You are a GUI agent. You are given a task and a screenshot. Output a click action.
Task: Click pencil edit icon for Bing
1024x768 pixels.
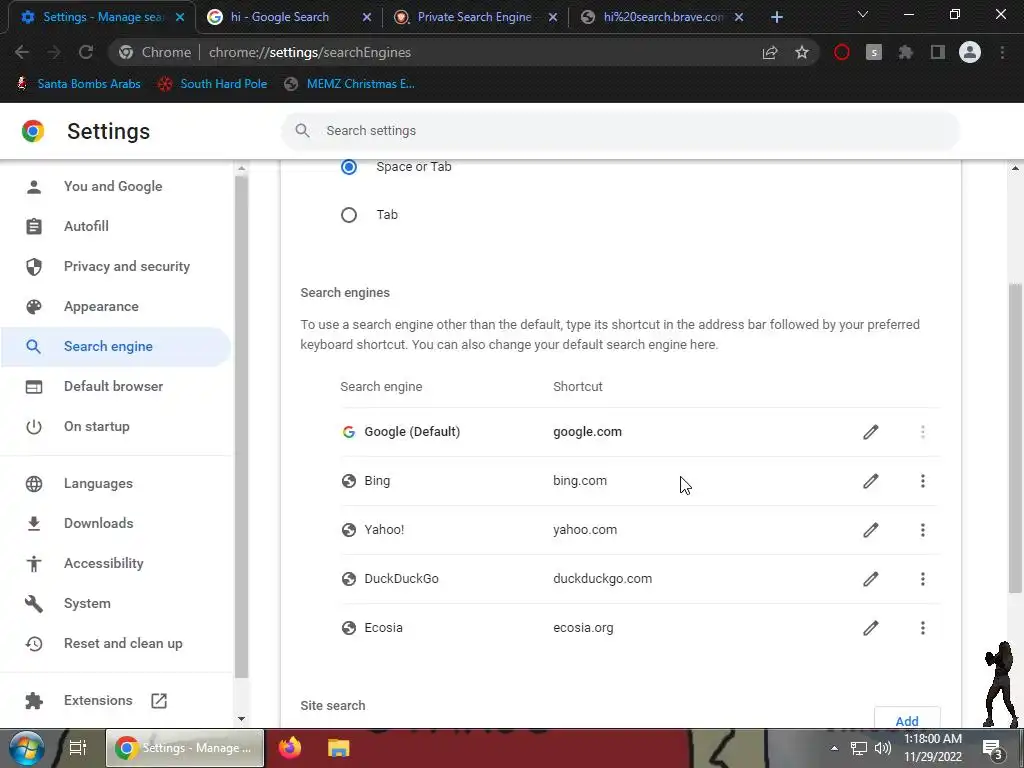click(x=871, y=481)
